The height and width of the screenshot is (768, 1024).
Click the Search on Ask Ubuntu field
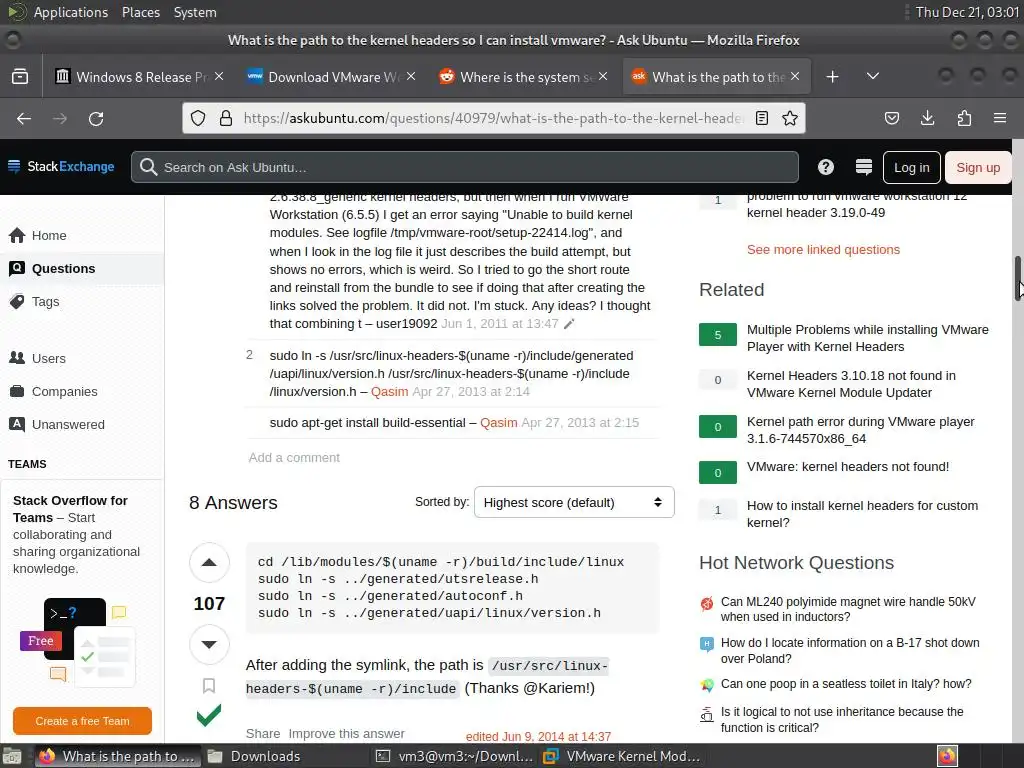click(465, 167)
